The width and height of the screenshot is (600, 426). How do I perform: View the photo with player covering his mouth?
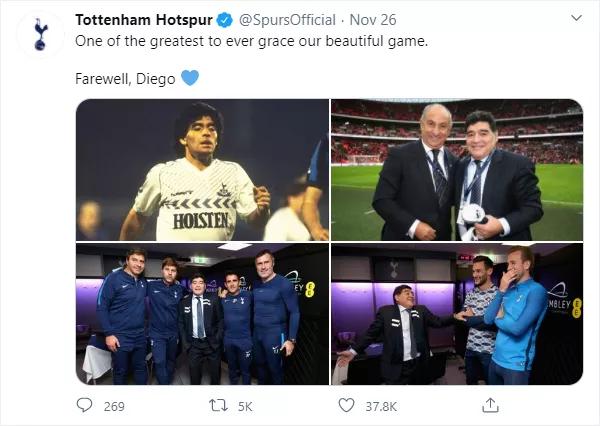(457, 313)
